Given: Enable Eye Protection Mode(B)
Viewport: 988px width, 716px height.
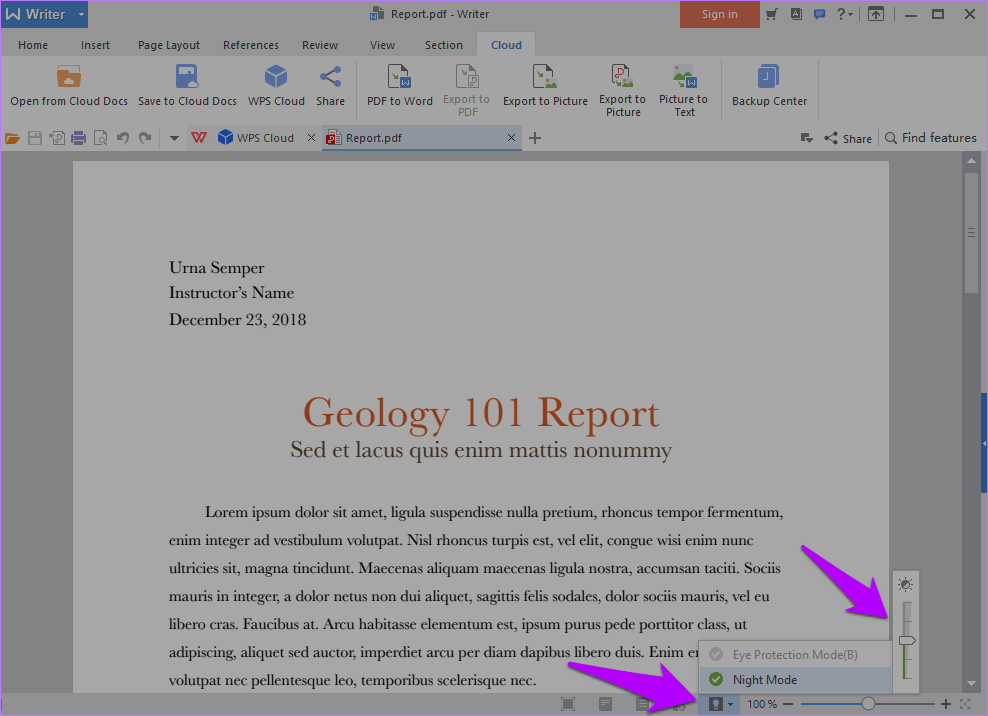Looking at the screenshot, I should 794,655.
